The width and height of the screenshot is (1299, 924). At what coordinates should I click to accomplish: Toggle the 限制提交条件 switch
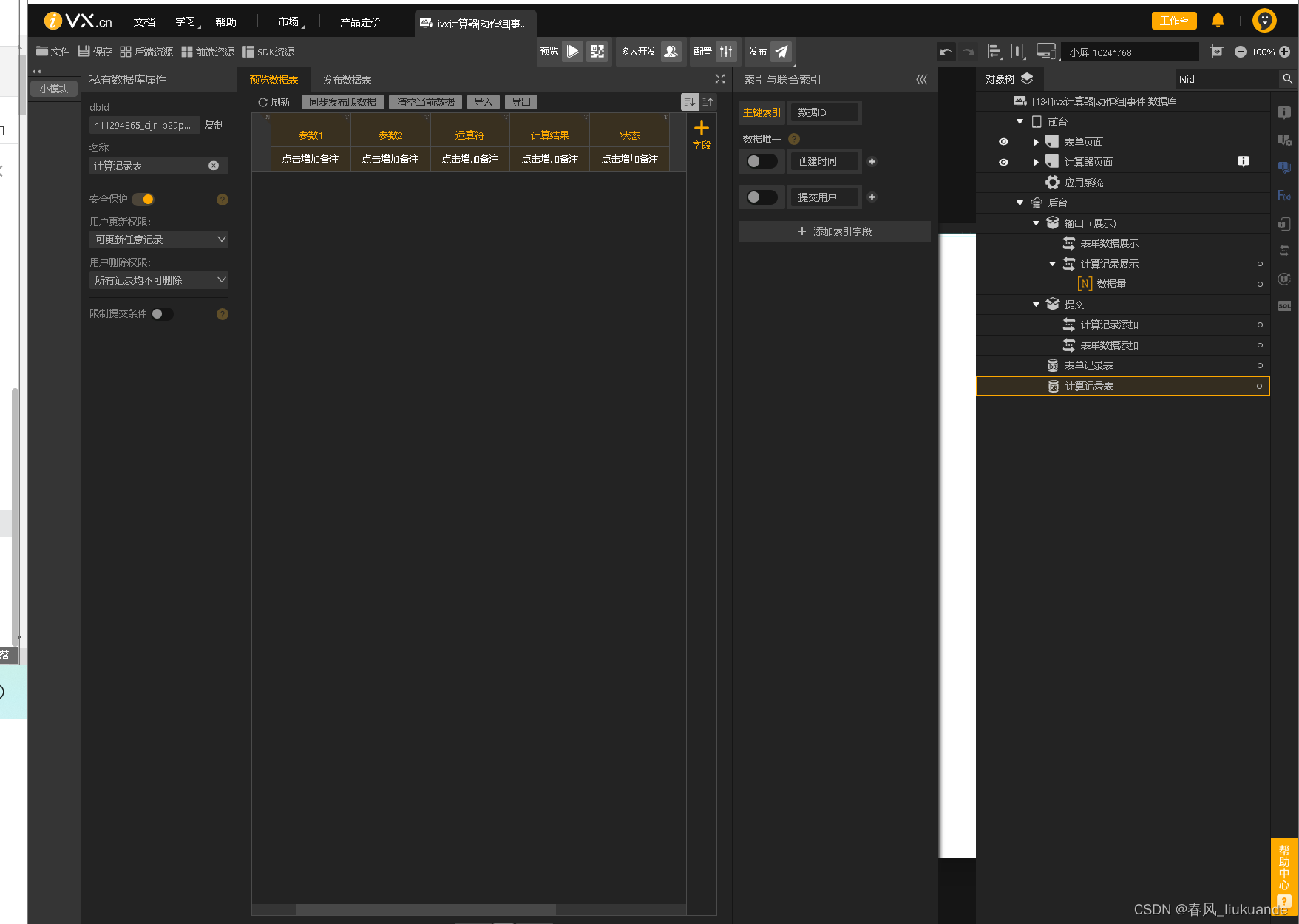pos(163,314)
